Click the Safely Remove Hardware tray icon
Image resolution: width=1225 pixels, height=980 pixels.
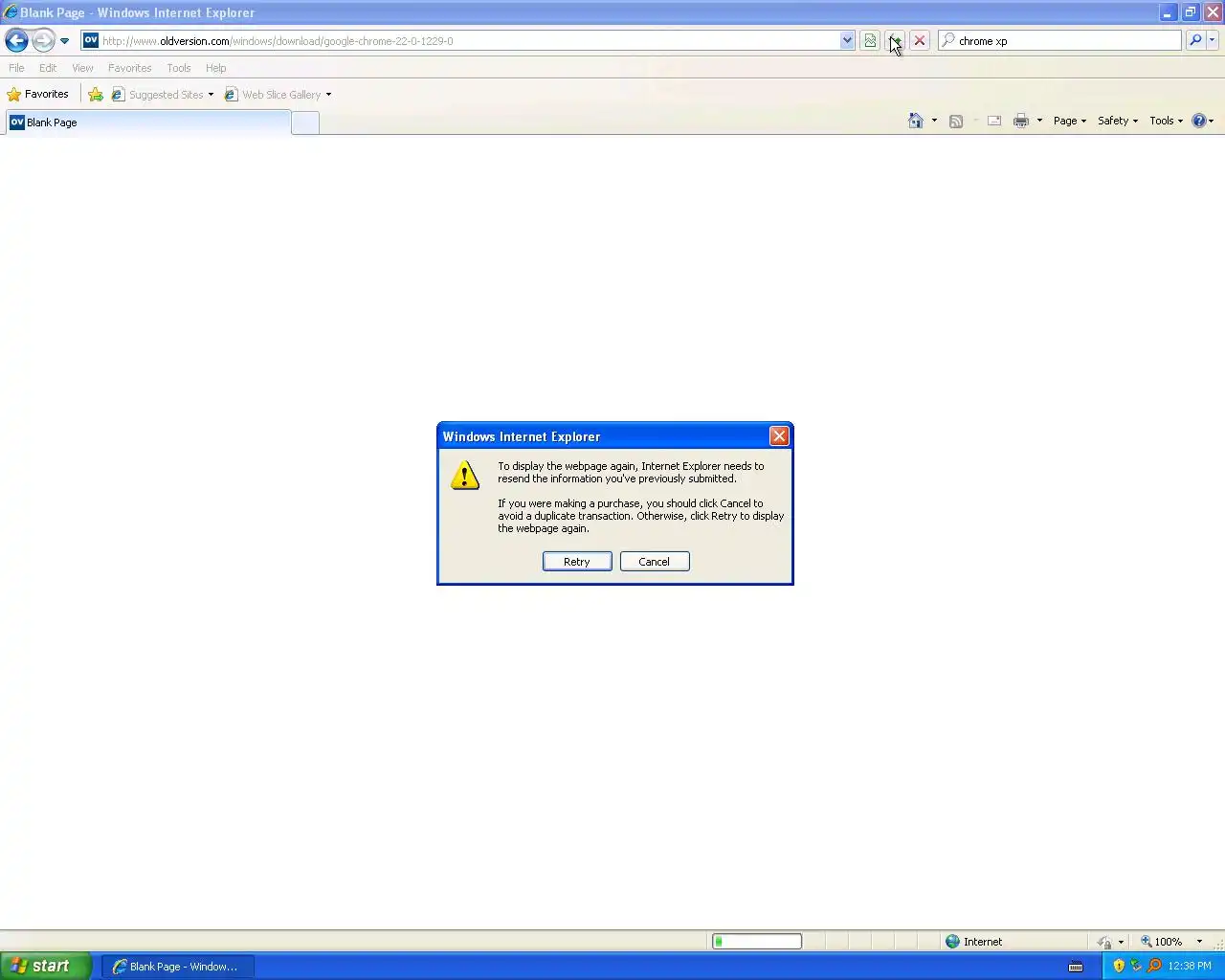(1136, 966)
